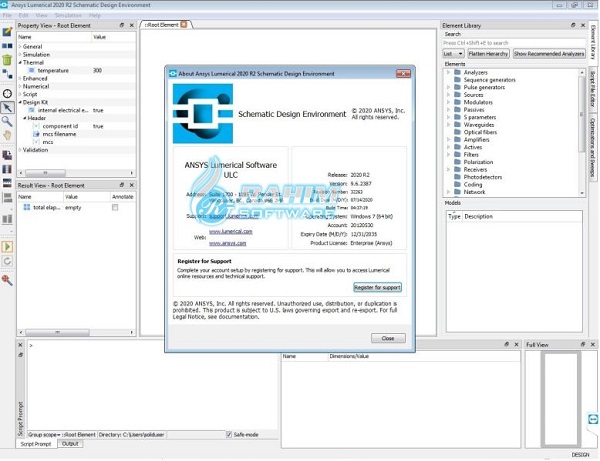Click the connect elements toolbar icon
Screen dimensions: 600x461
pyautogui.click(x=7, y=74)
